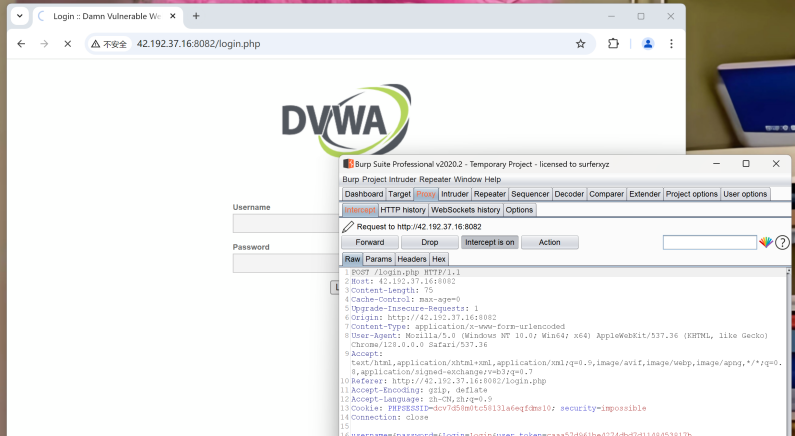The width and height of the screenshot is (795, 436).
Task: Click the pencil edit icon beside Request to
Action: click(348, 227)
